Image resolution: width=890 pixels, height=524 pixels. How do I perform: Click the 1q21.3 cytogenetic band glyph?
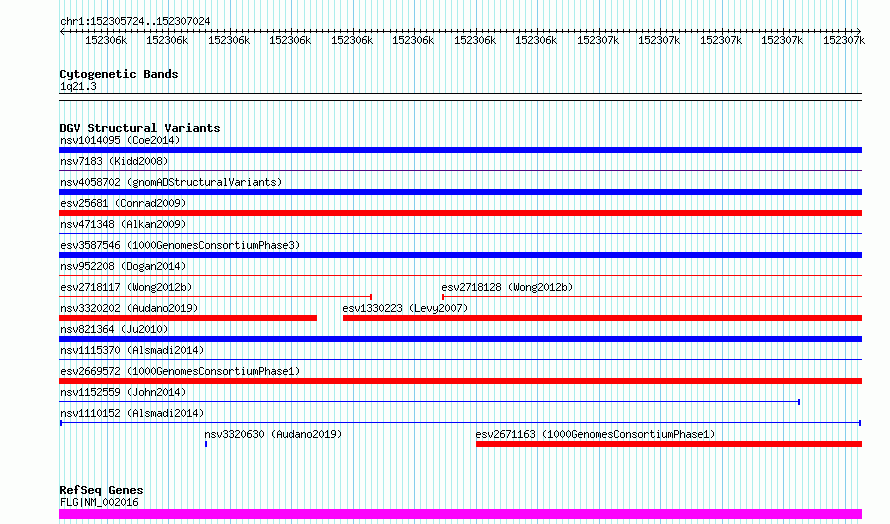460,97
